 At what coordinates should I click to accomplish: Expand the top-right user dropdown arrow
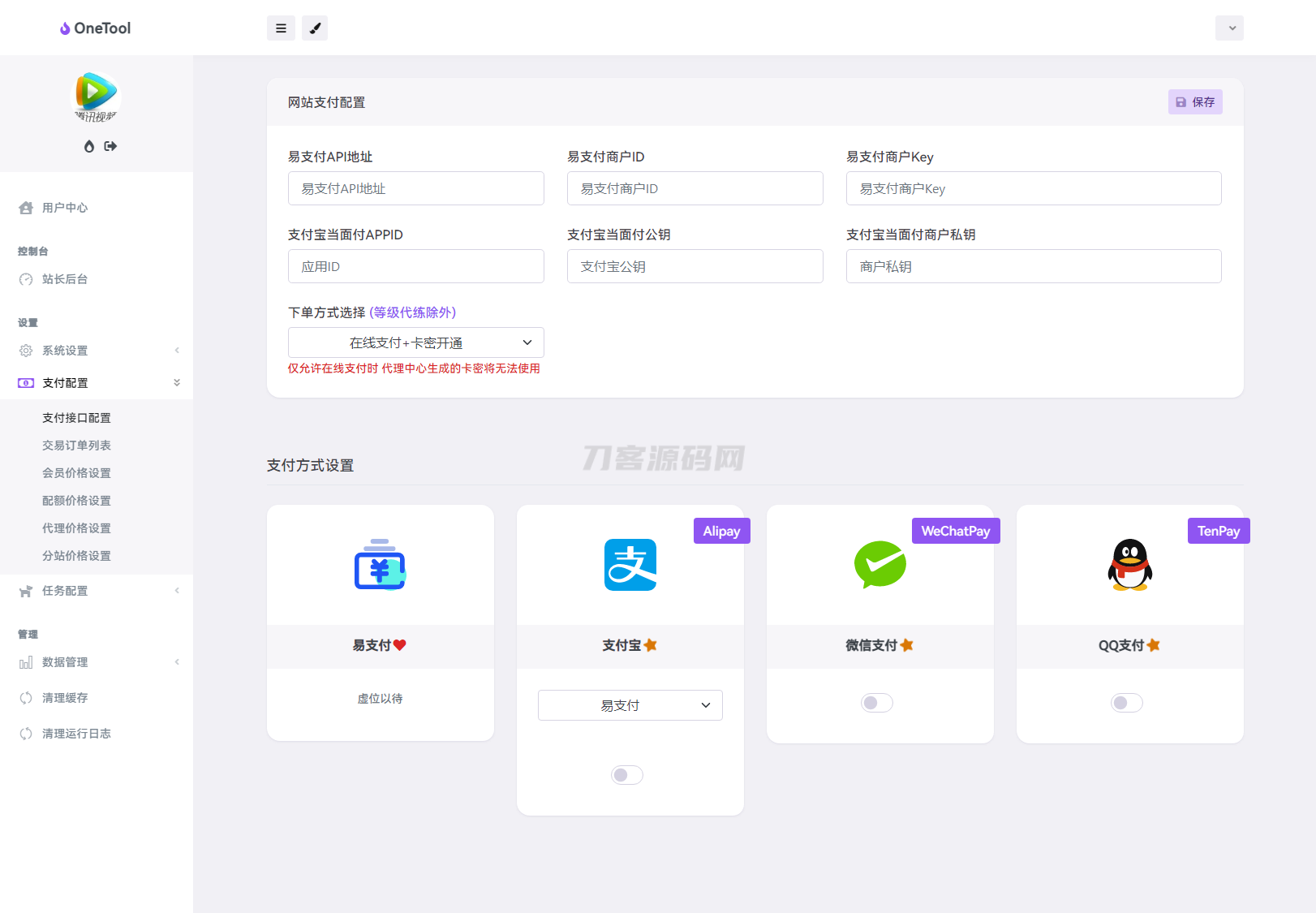point(1229,28)
